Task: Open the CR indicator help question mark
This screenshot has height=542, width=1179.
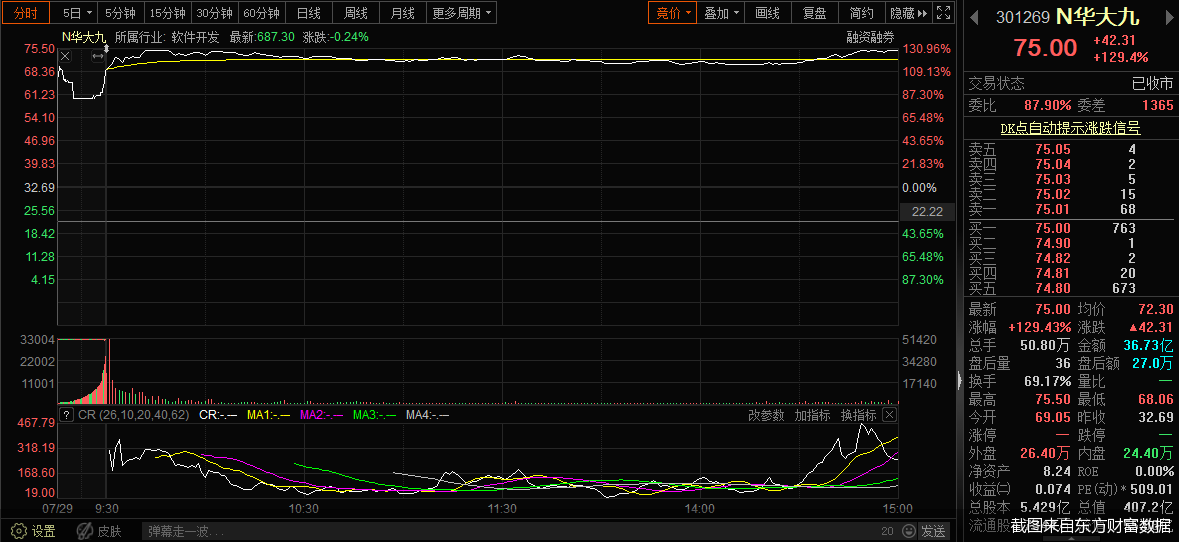Action: [66, 415]
